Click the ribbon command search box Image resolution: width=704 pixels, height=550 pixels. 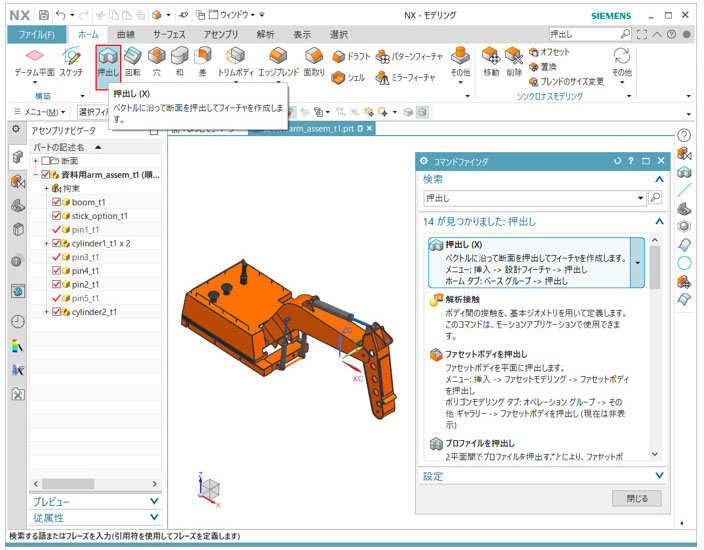585,34
